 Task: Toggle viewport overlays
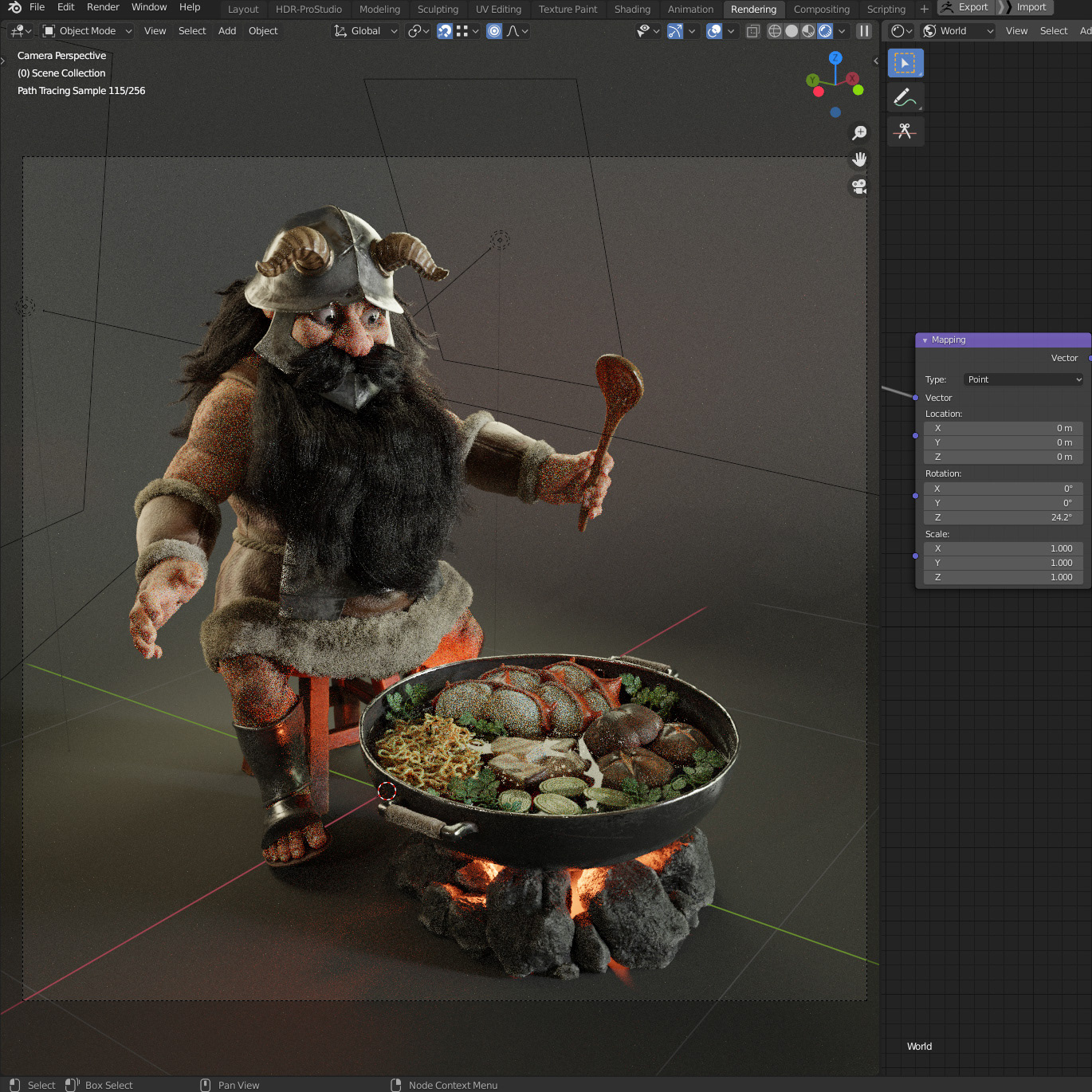click(x=714, y=31)
